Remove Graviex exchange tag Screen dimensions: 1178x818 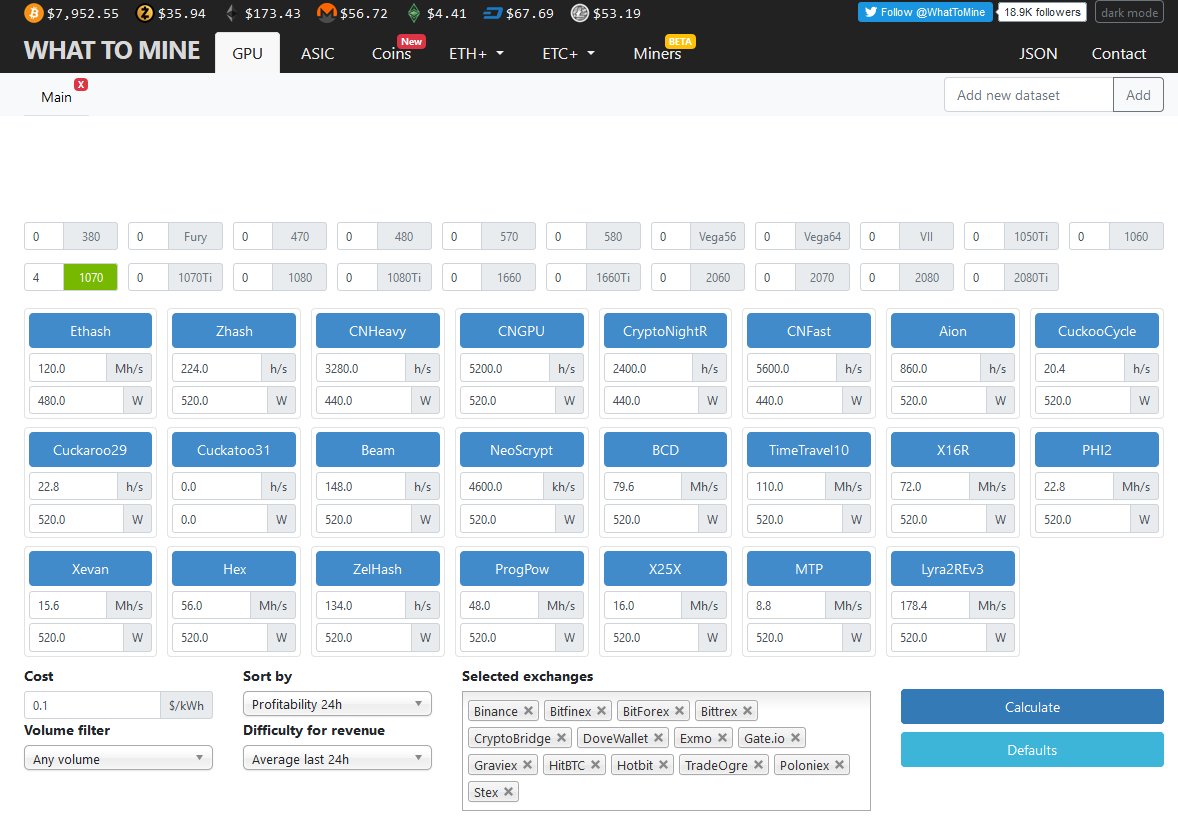click(x=527, y=765)
